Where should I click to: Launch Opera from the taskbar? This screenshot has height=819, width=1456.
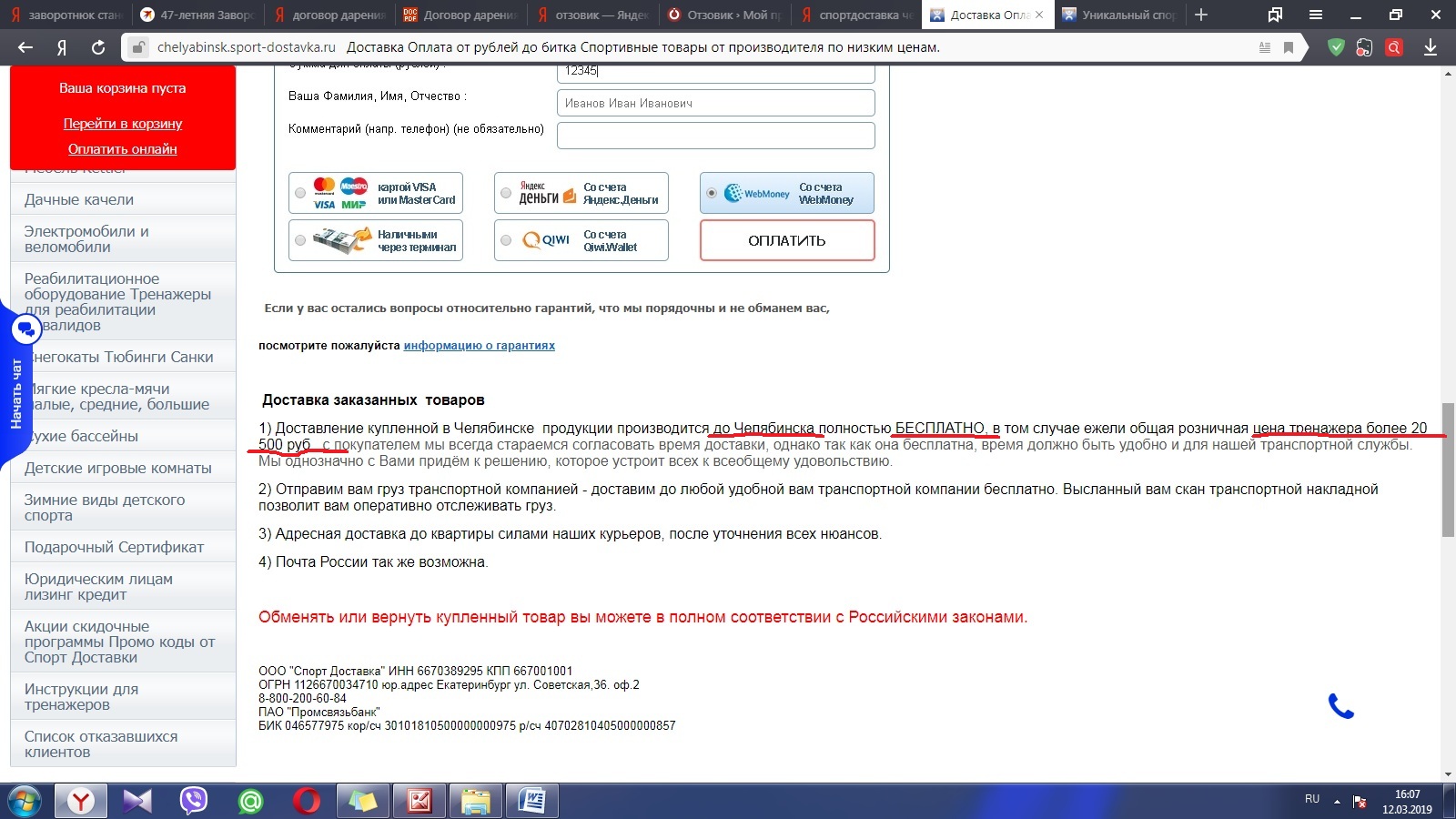pyautogui.click(x=307, y=801)
